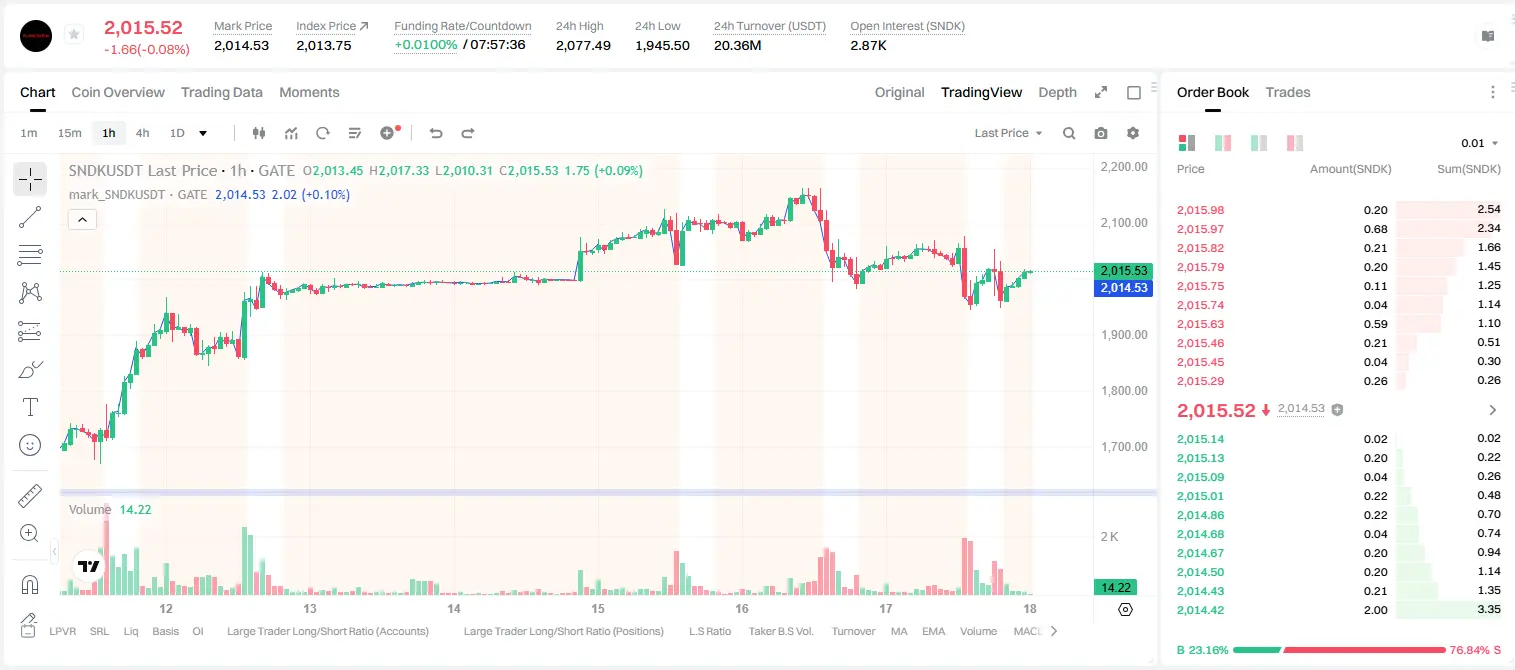
Task: Open the chart symbol search magnifier
Action: pyautogui.click(x=1069, y=133)
